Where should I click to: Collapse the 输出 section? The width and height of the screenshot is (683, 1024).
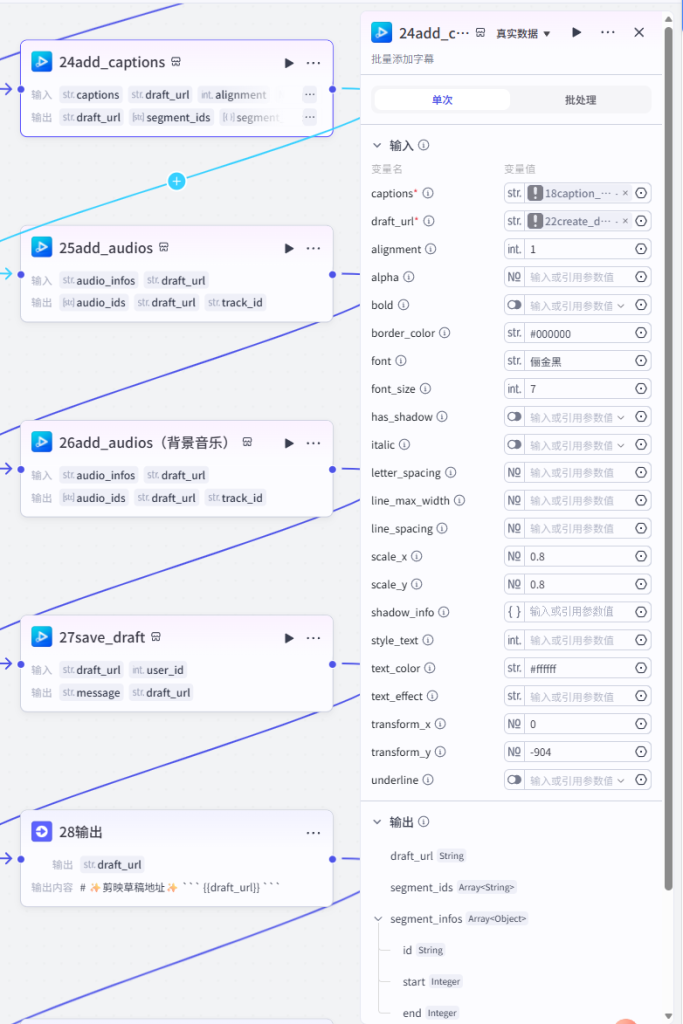377,822
